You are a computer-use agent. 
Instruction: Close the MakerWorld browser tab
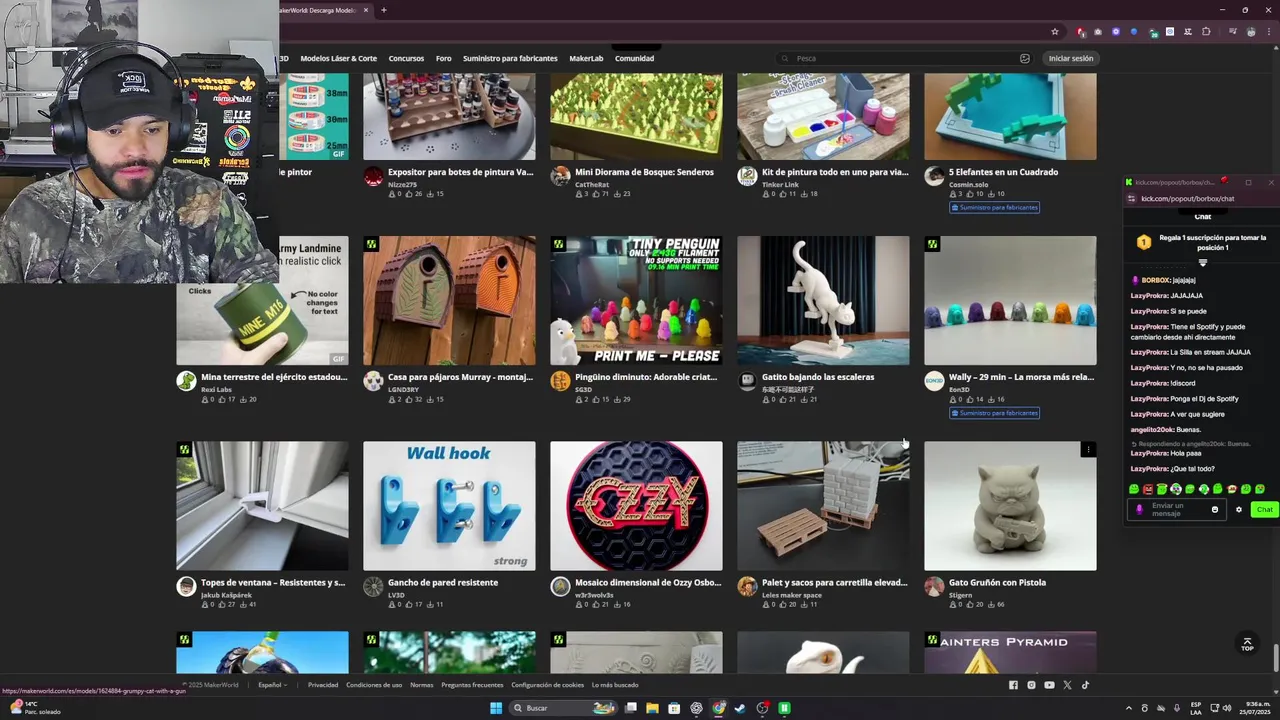(366, 10)
